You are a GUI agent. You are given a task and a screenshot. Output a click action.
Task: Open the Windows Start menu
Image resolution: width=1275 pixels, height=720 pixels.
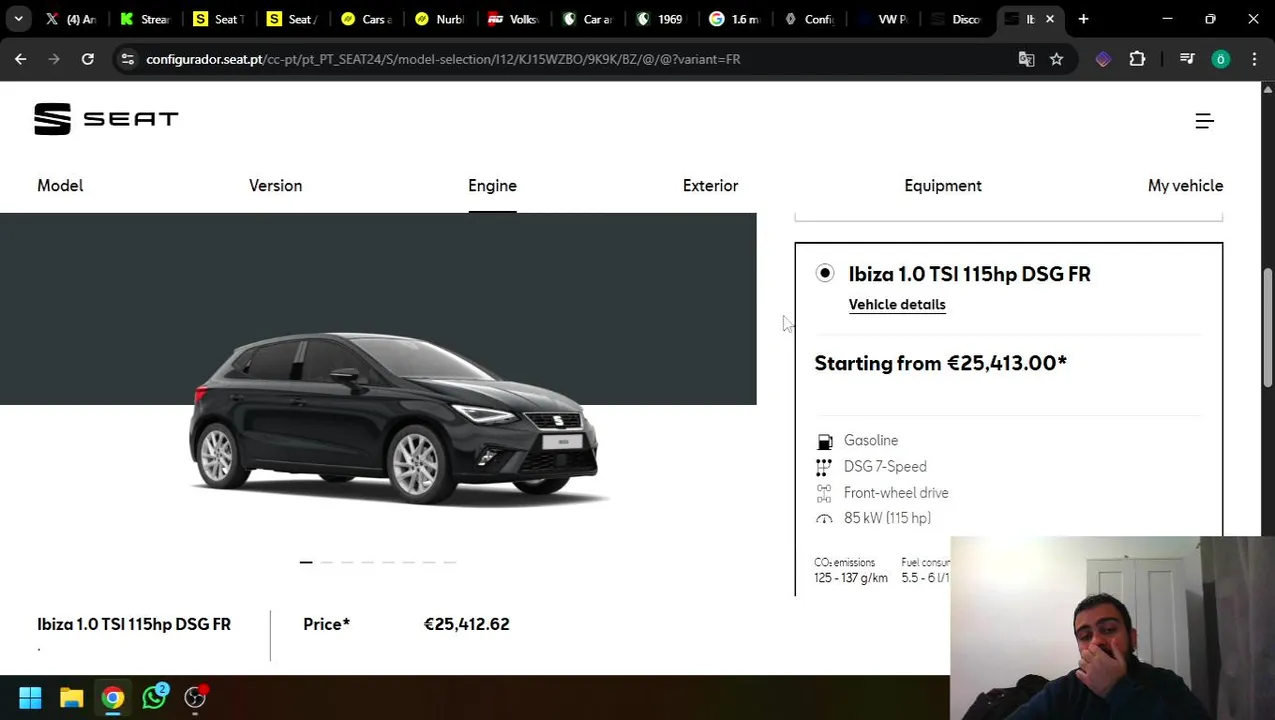point(30,697)
